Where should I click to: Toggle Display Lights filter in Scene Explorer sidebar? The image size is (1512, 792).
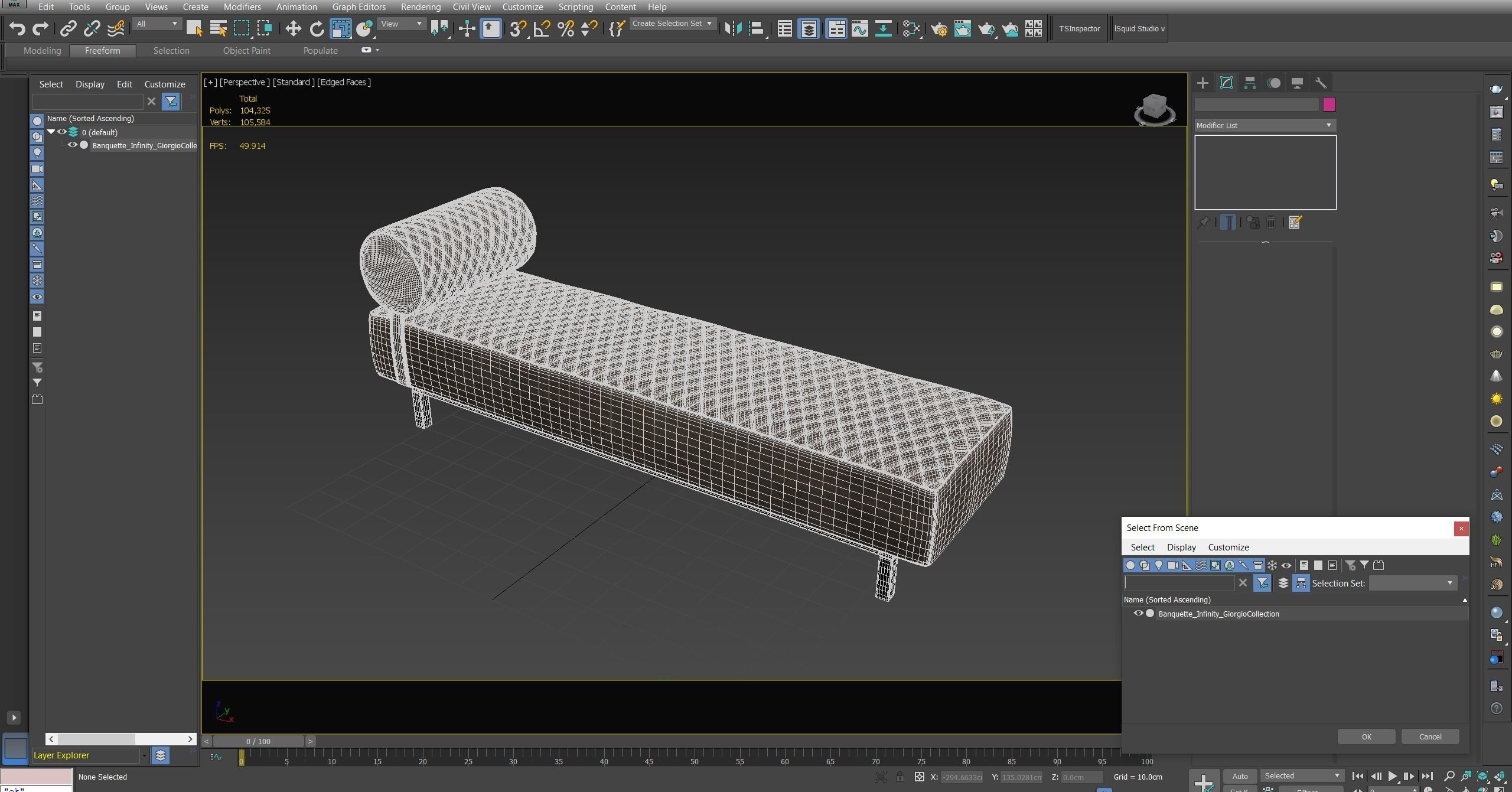click(x=37, y=152)
